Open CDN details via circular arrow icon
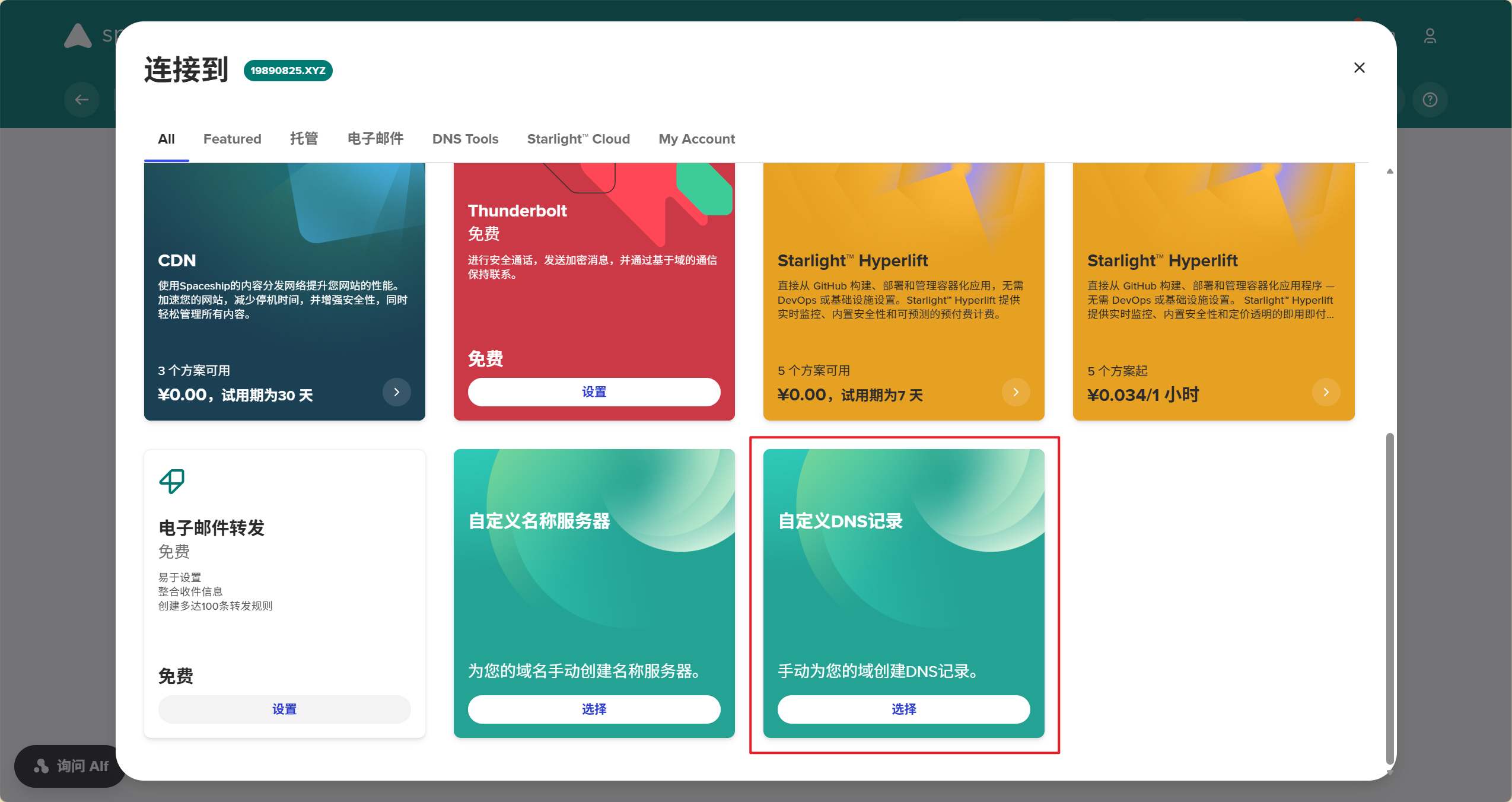This screenshot has height=802, width=1512. [396, 392]
